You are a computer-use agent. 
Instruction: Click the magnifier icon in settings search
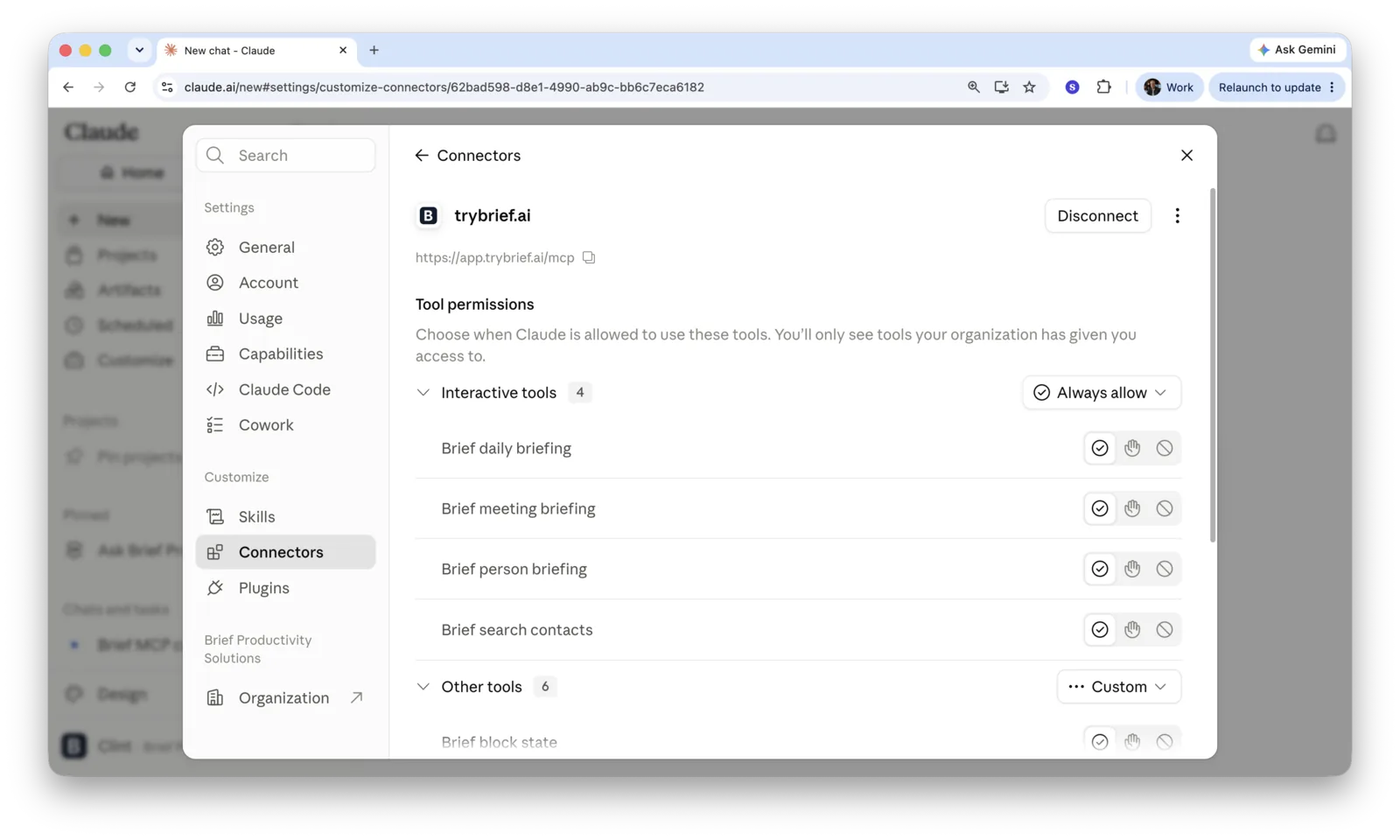pos(215,156)
